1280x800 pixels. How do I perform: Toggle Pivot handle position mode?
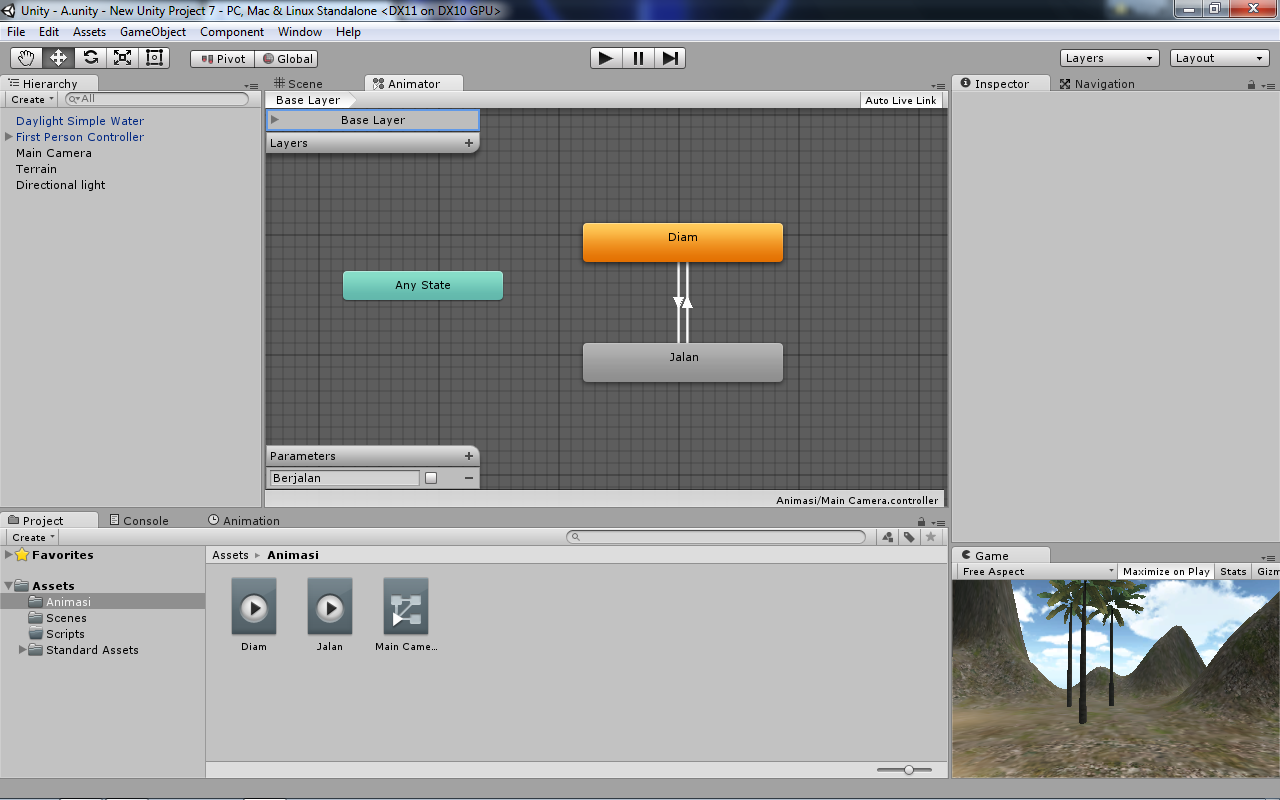pos(221,58)
